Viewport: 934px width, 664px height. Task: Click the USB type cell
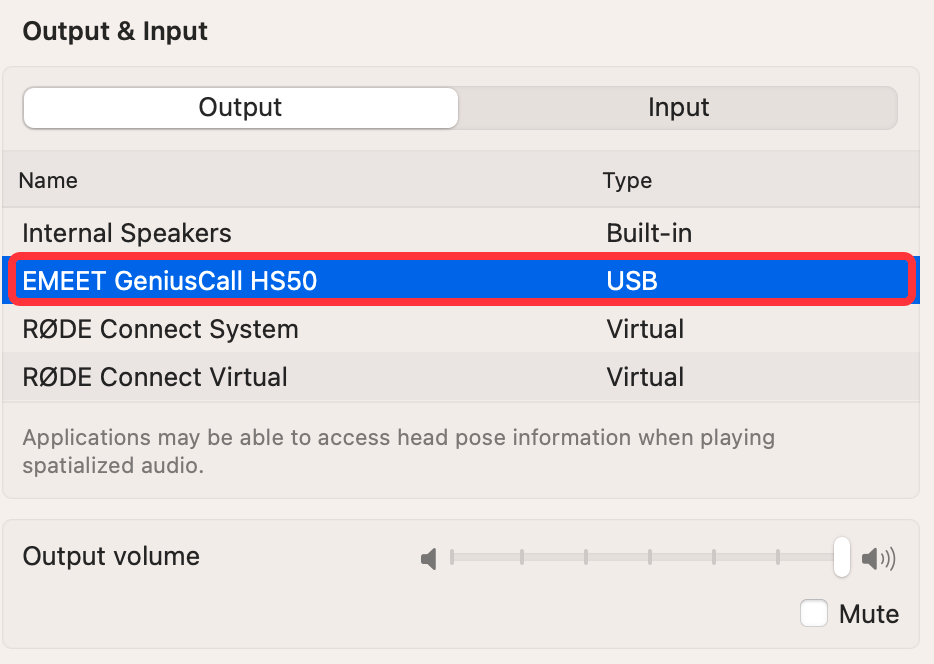pyautogui.click(x=631, y=281)
